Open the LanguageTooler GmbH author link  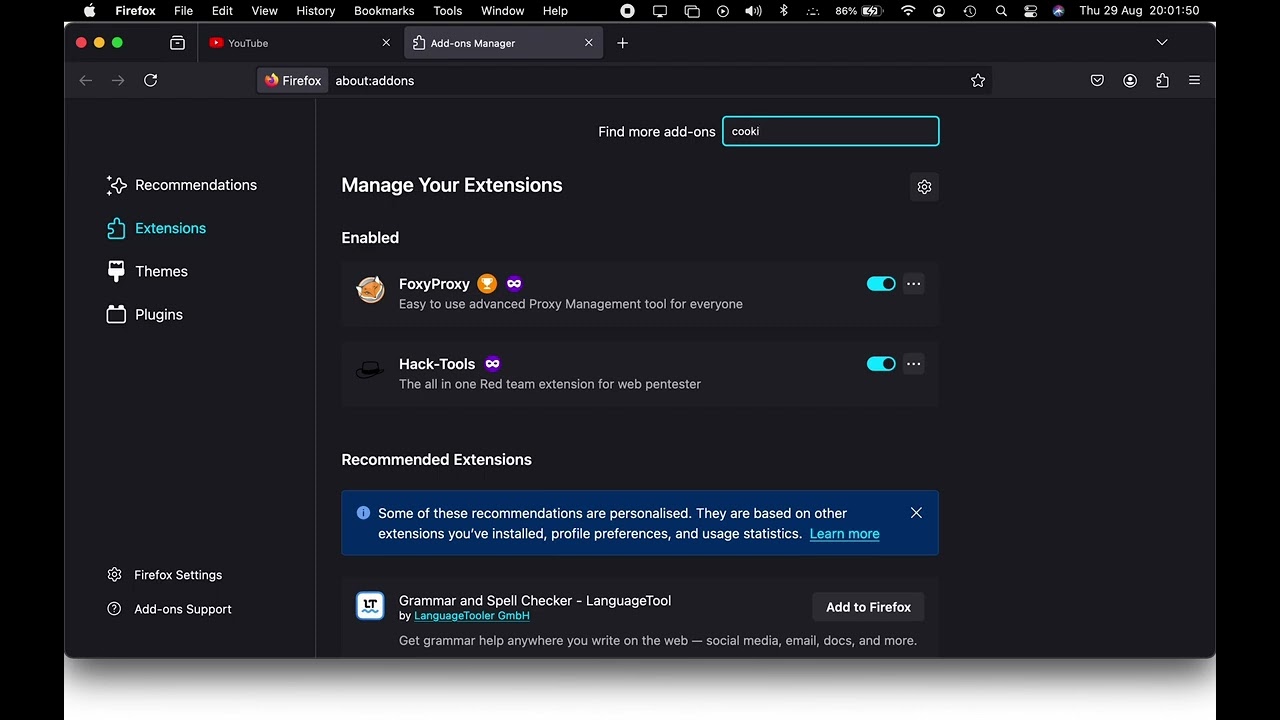click(x=472, y=616)
